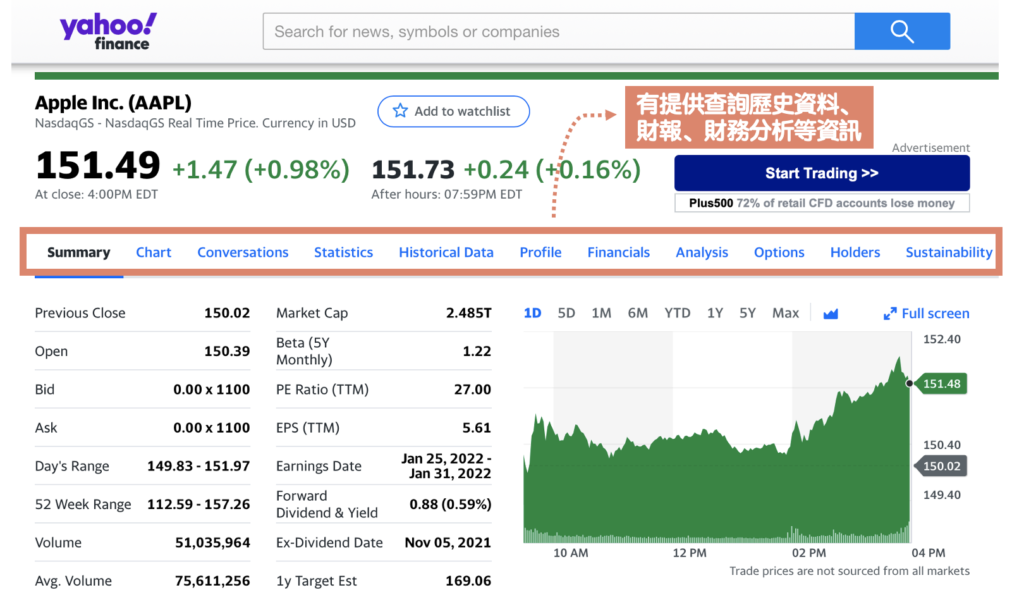1024x602 pixels.
Task: Click the Yahoo Finance logo
Action: point(108,31)
